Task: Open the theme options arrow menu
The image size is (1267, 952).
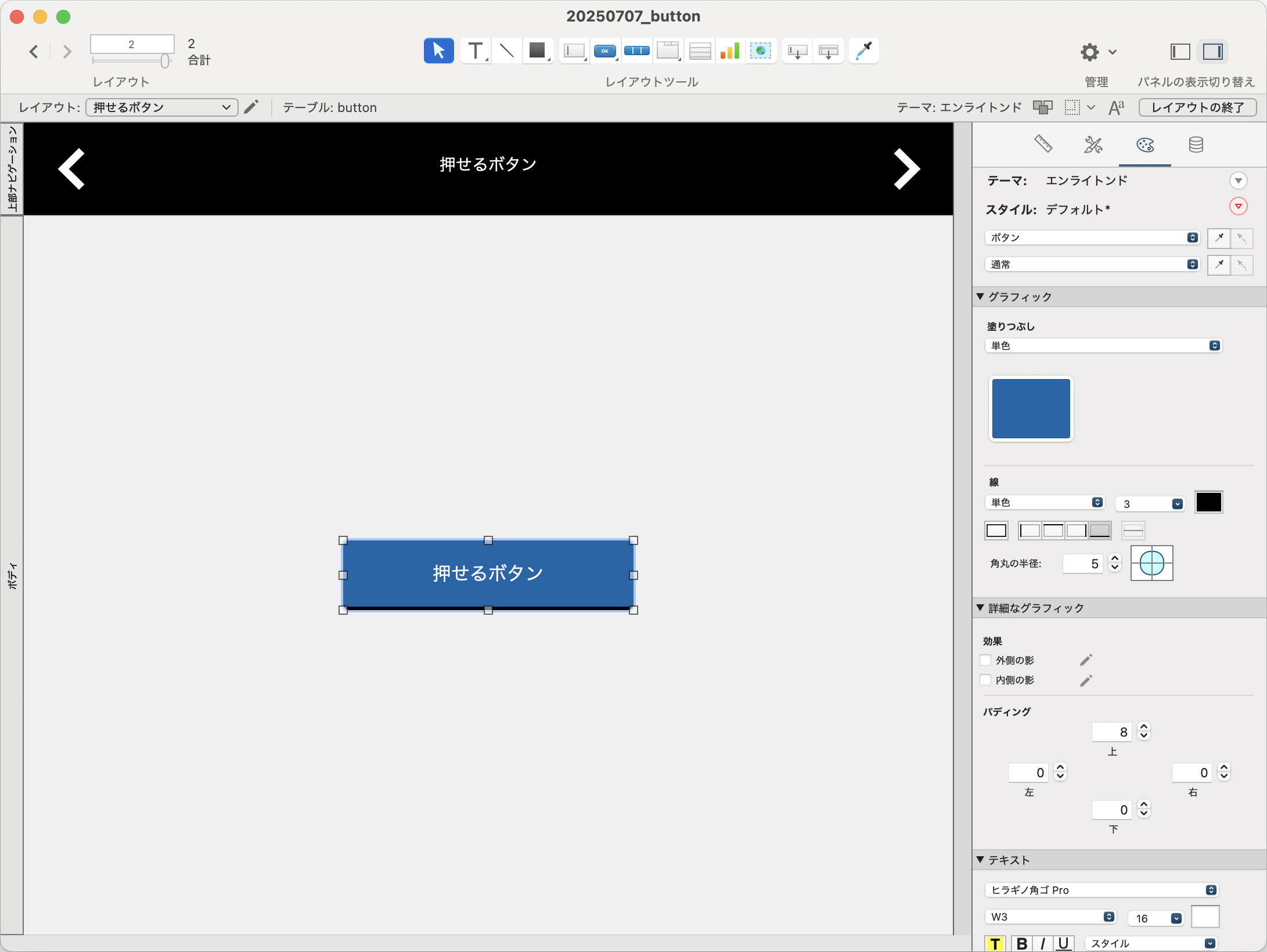Action: 1238,181
